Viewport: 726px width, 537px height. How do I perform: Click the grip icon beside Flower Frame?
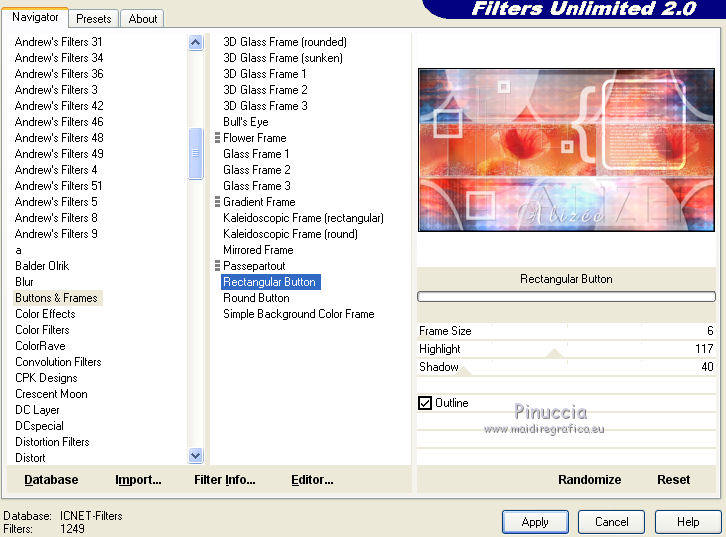coord(217,138)
